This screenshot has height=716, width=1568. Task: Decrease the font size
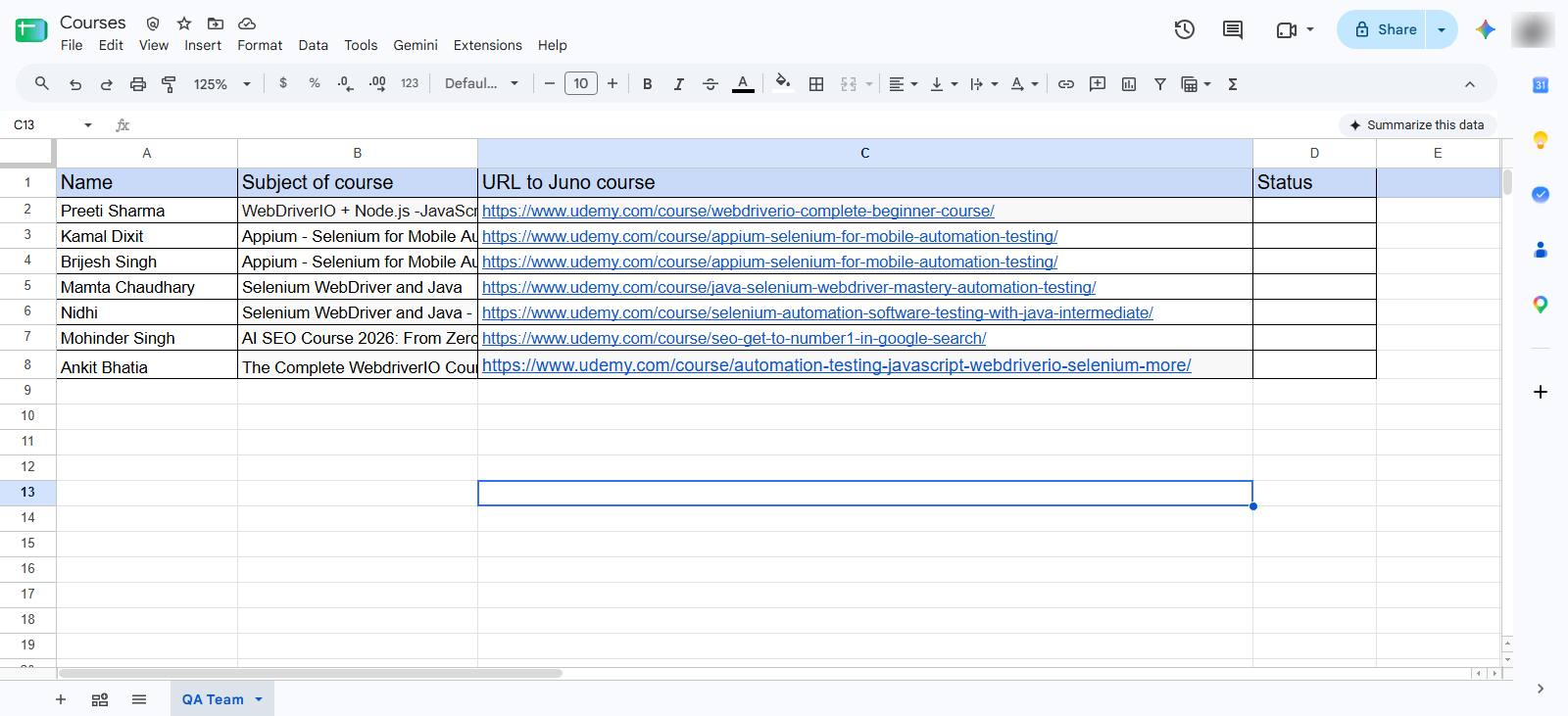(x=550, y=84)
